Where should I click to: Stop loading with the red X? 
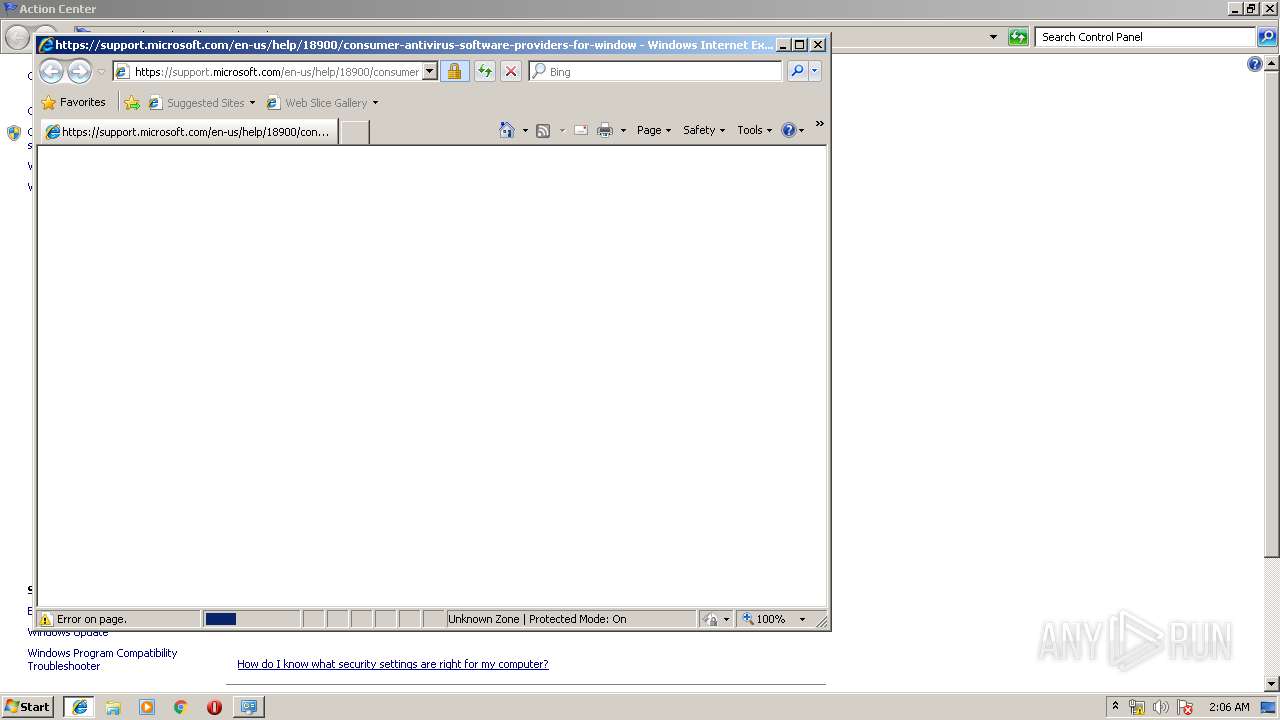click(510, 72)
